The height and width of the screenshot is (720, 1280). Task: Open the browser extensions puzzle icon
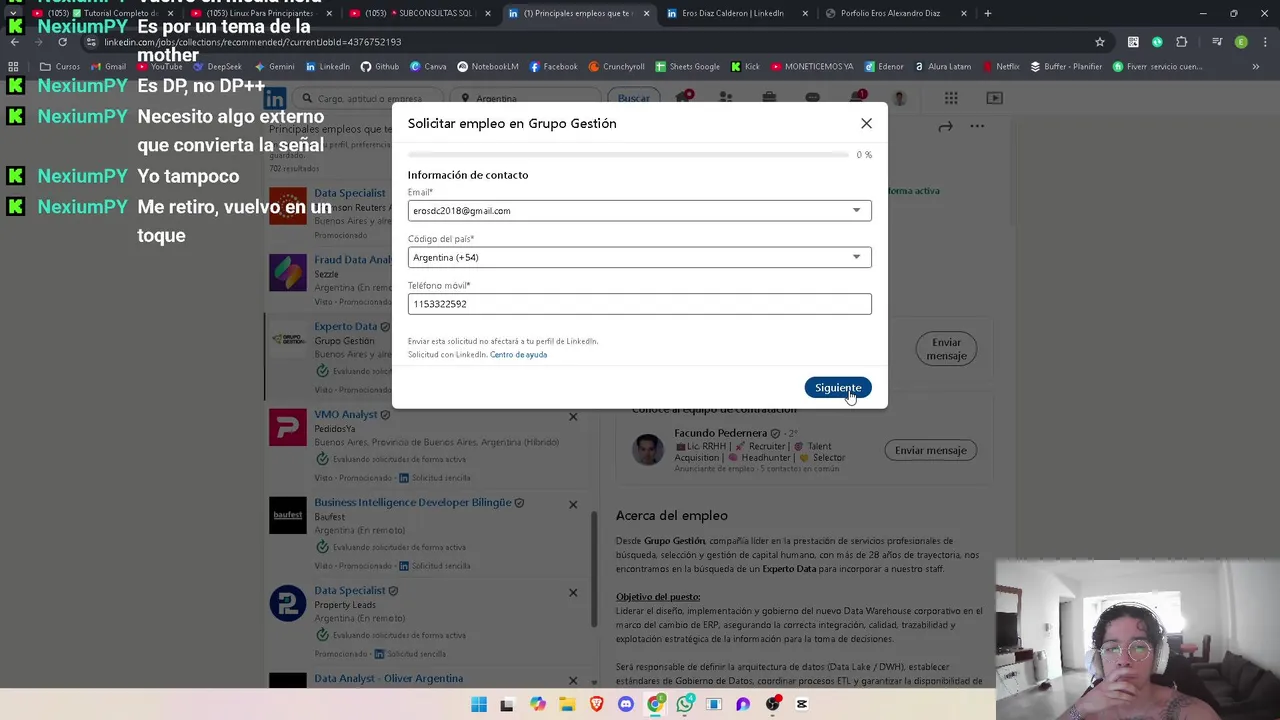pyautogui.click(x=1181, y=42)
